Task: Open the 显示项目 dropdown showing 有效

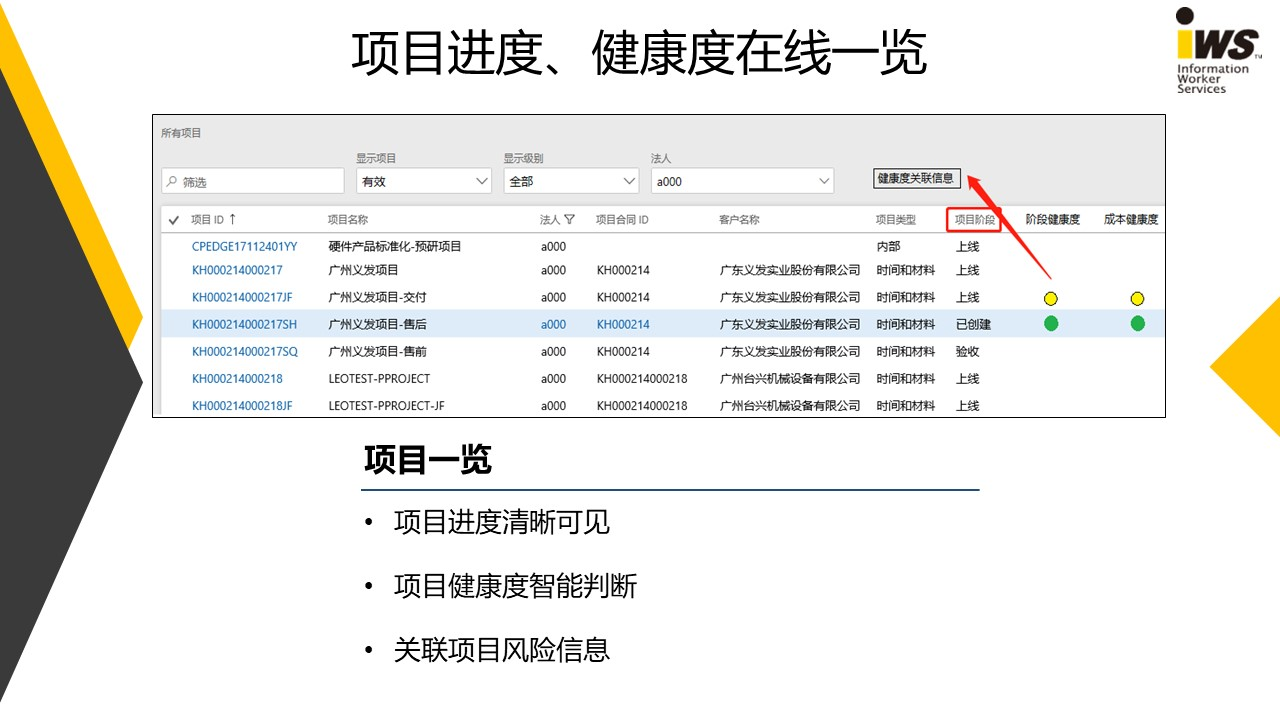Action: pyautogui.click(x=424, y=181)
